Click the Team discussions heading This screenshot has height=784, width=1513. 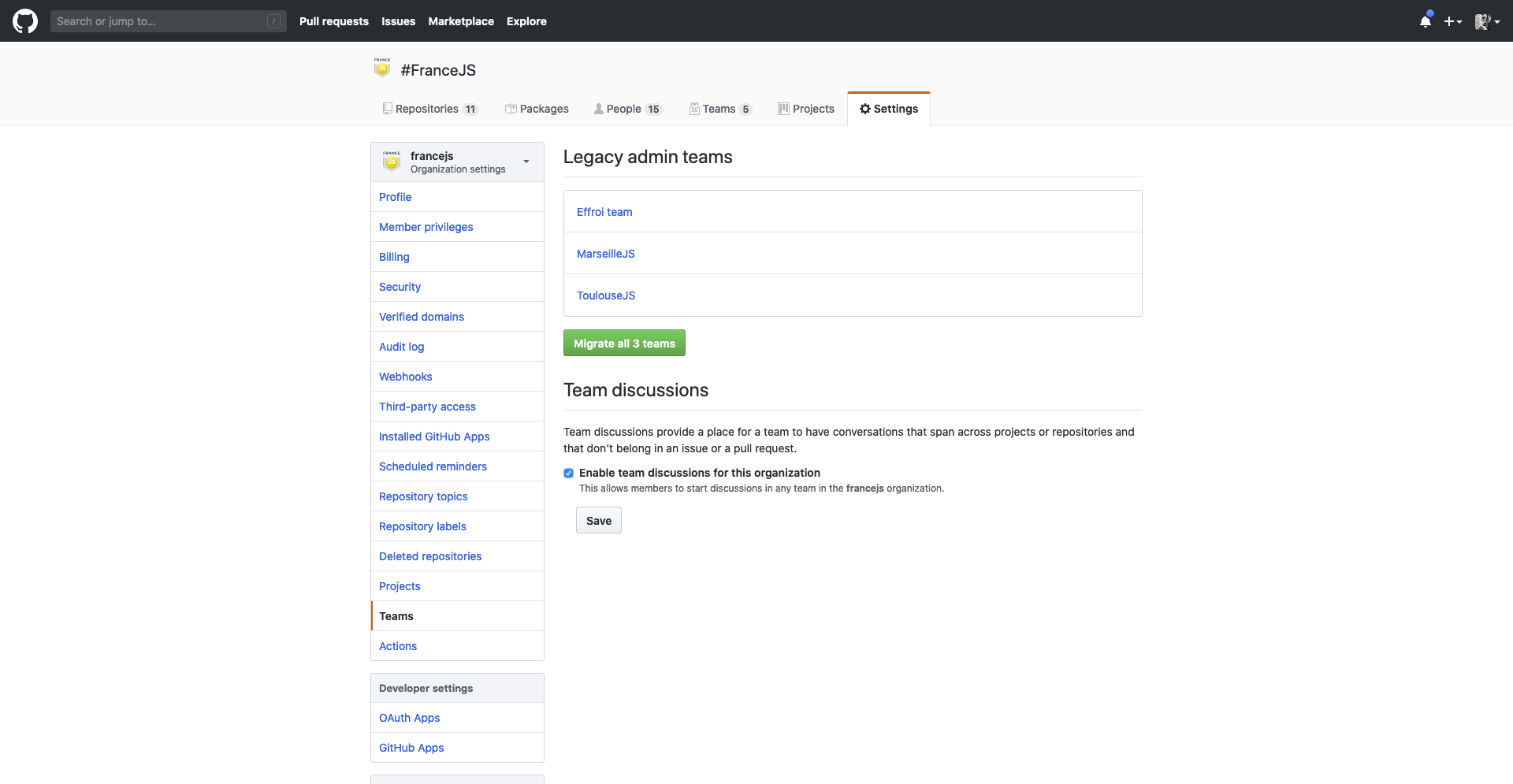(x=636, y=390)
